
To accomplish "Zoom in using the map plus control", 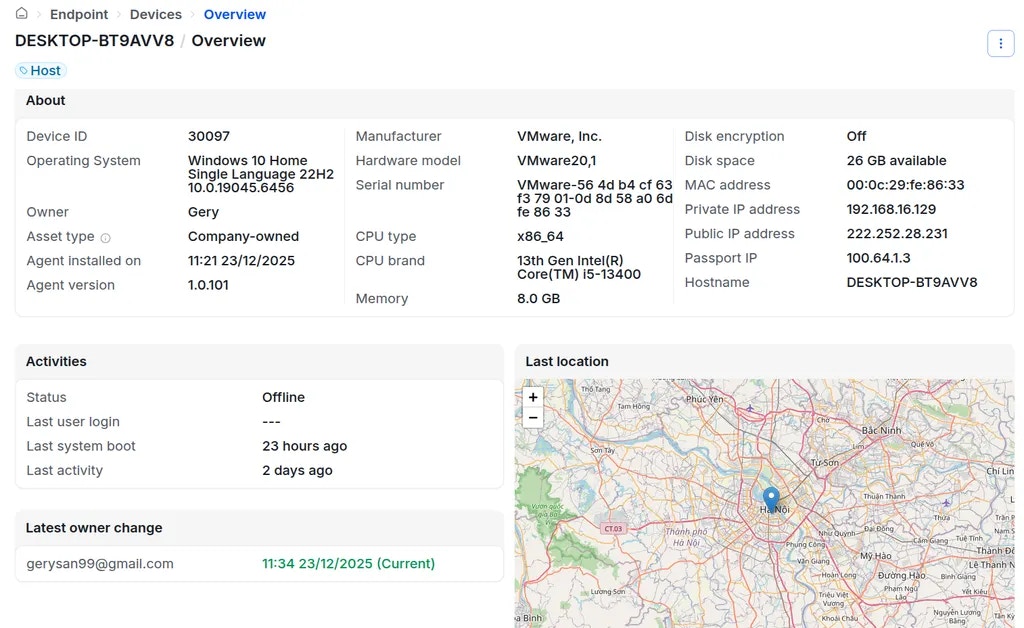I will click(532, 396).
